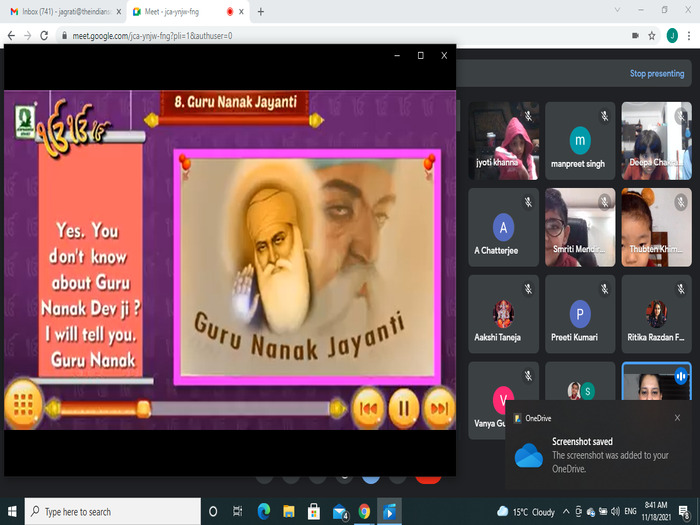Open File Explorer from taskbar

pos(288,512)
